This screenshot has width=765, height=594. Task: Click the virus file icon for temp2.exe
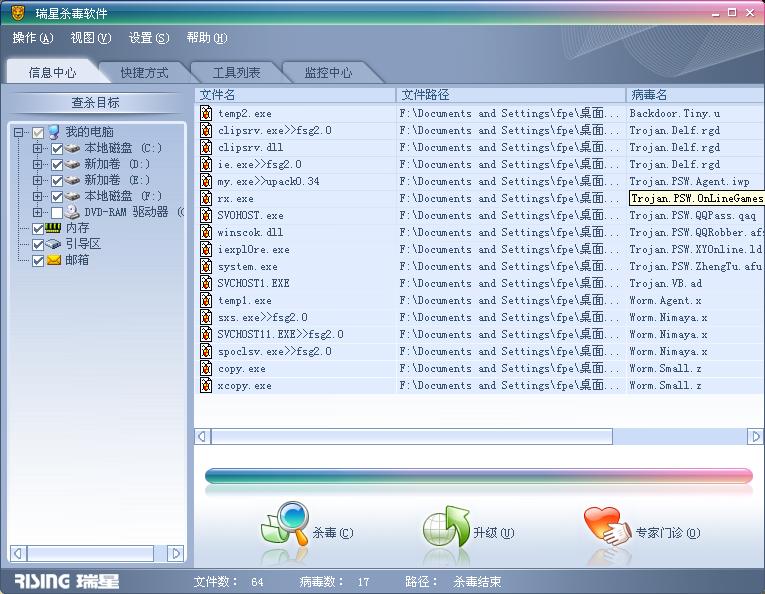[x=206, y=113]
